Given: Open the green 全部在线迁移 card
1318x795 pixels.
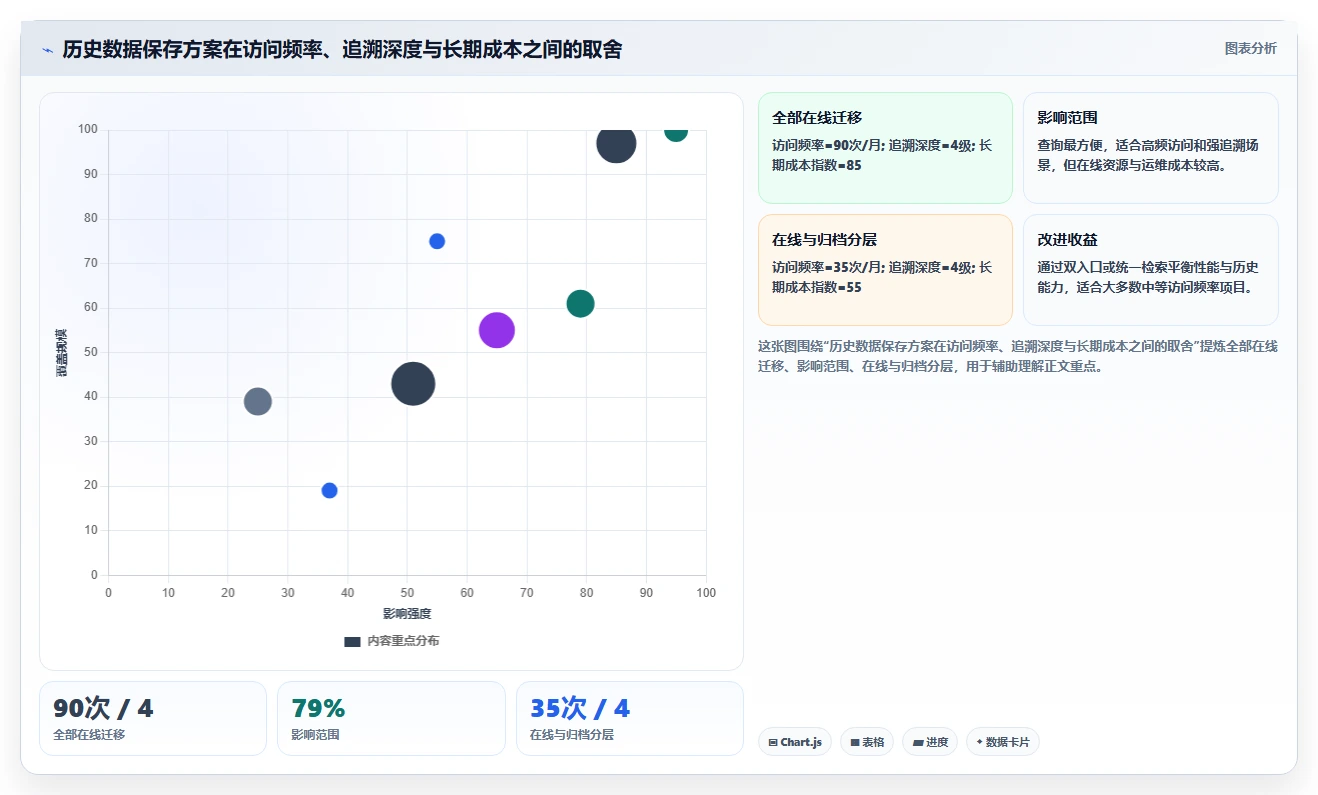Looking at the screenshot, I should (885, 148).
